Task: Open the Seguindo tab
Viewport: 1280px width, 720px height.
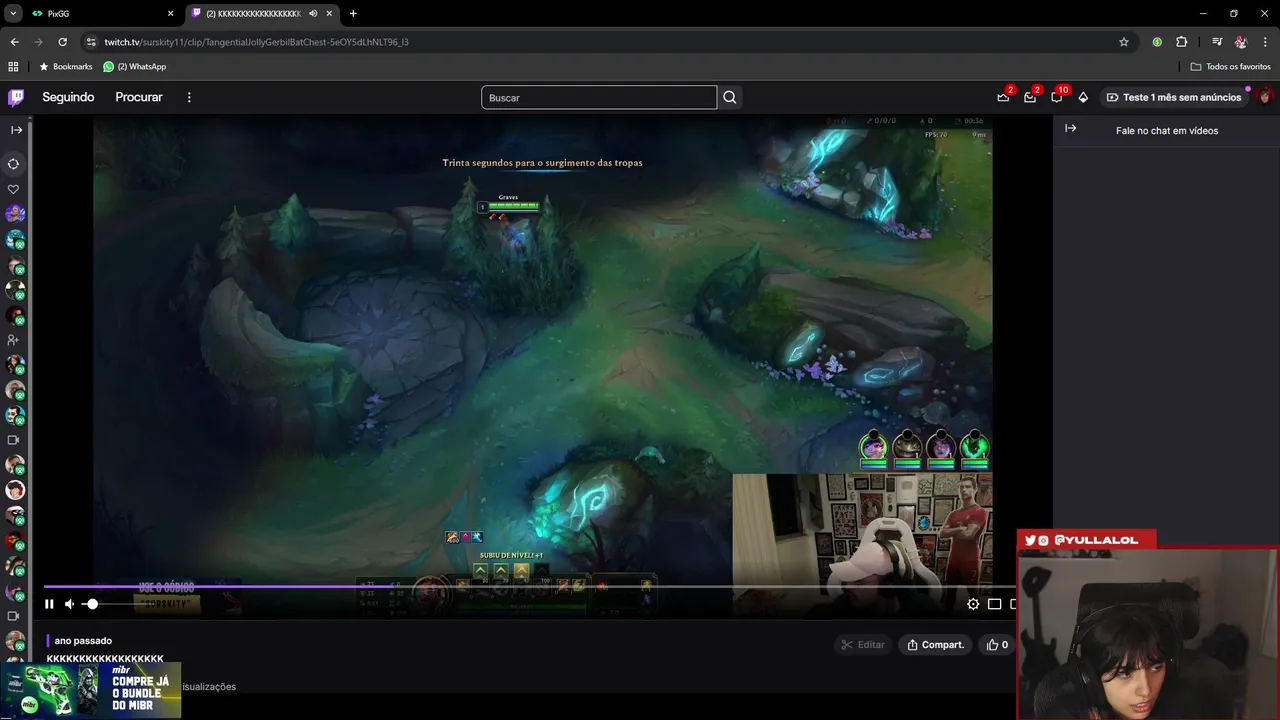Action: [x=68, y=97]
